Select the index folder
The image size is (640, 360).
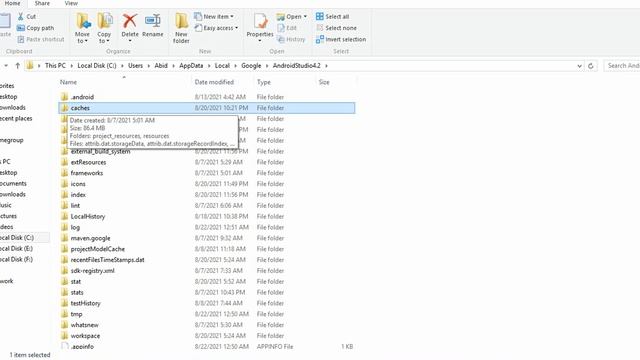[x=78, y=195]
